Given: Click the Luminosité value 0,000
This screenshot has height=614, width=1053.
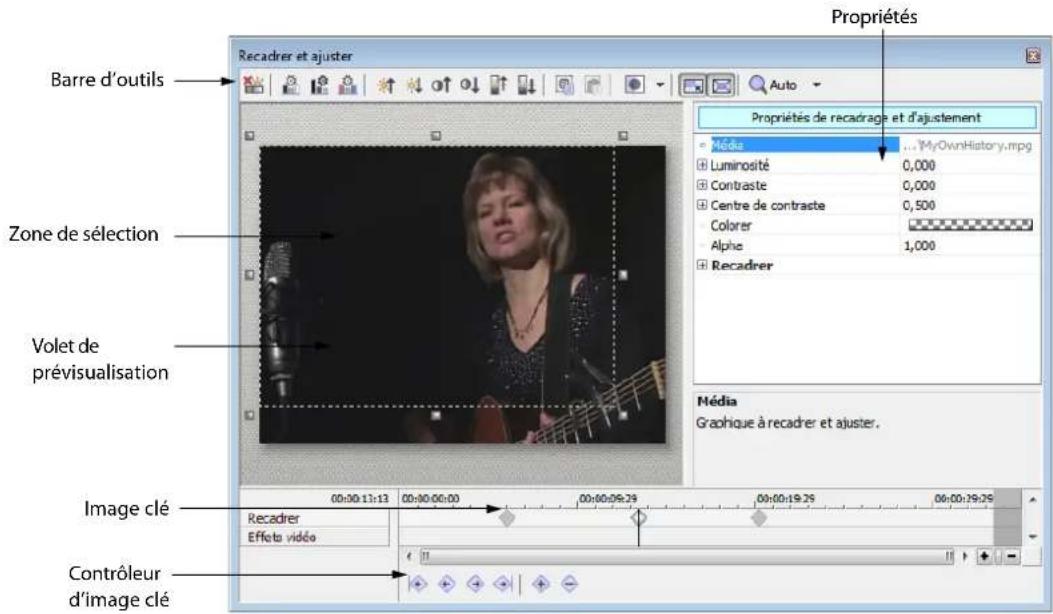Looking at the screenshot, I should [919, 165].
